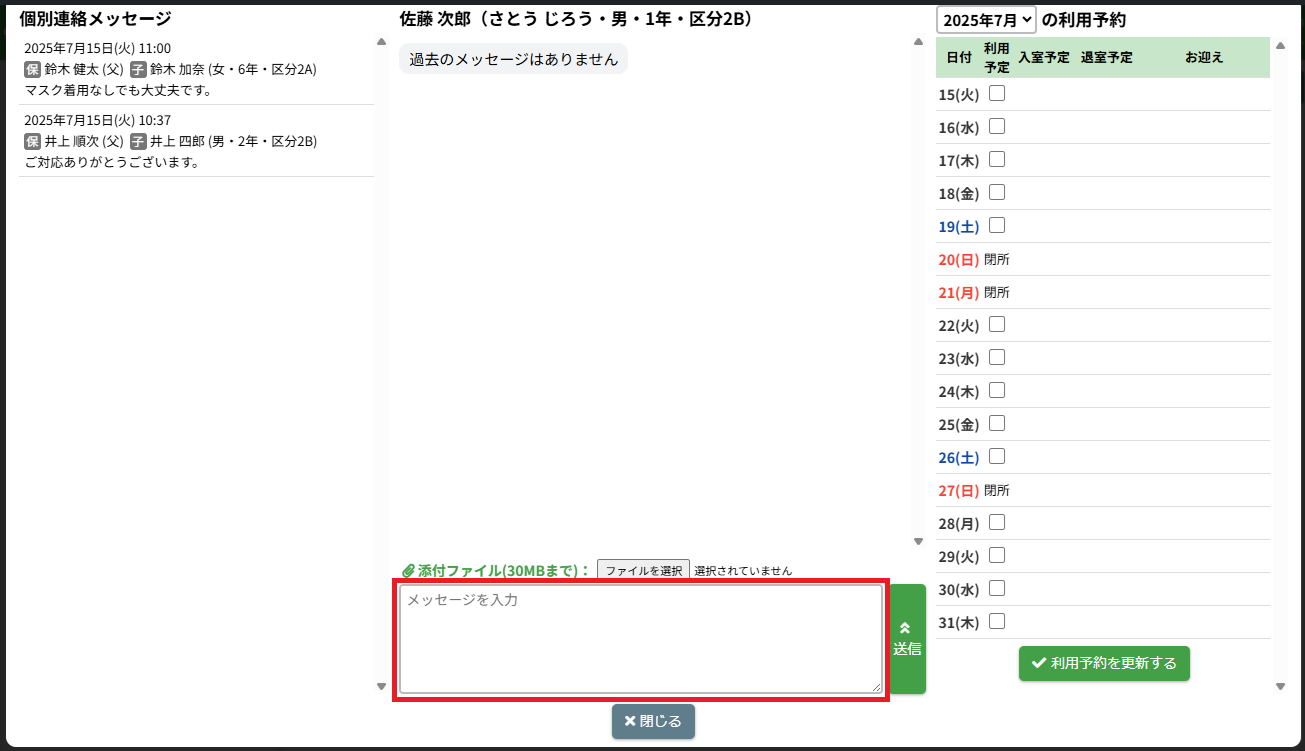Screen dimensions: 1305x751
Task: Click the guardian badge beside 井上 順次
Action: pos(32,142)
